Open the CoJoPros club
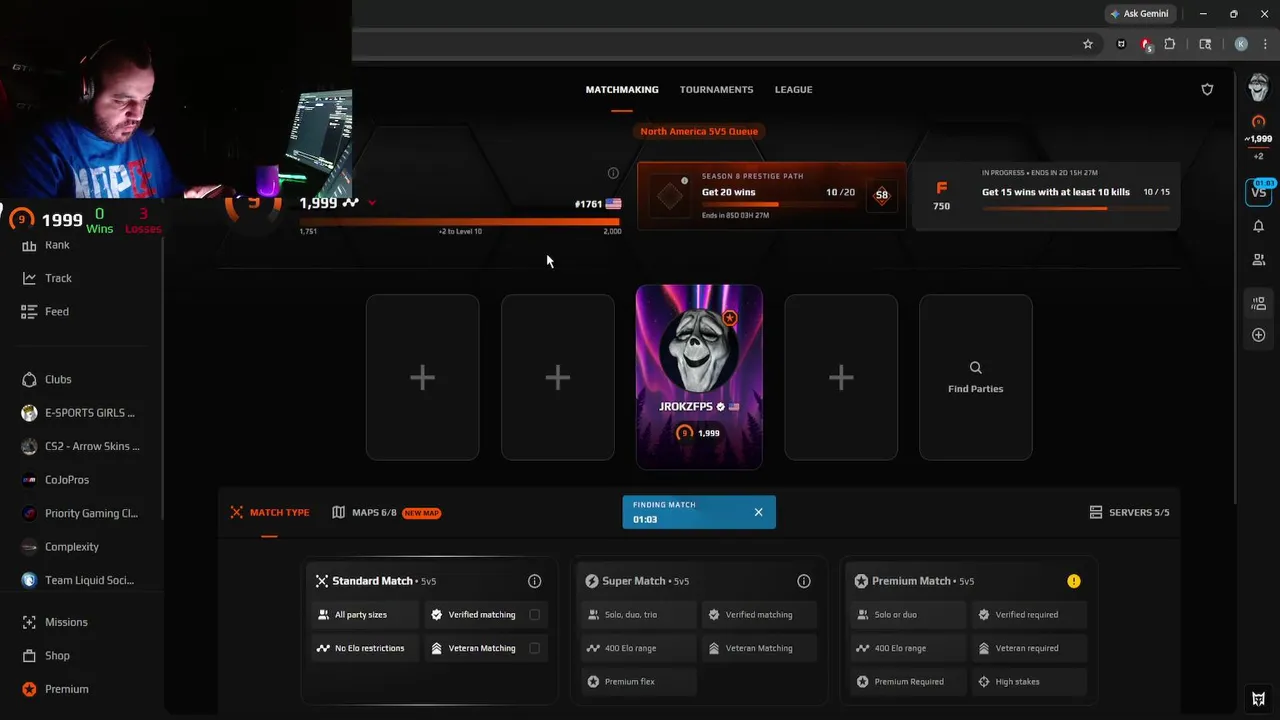The image size is (1280, 720). 55,479
